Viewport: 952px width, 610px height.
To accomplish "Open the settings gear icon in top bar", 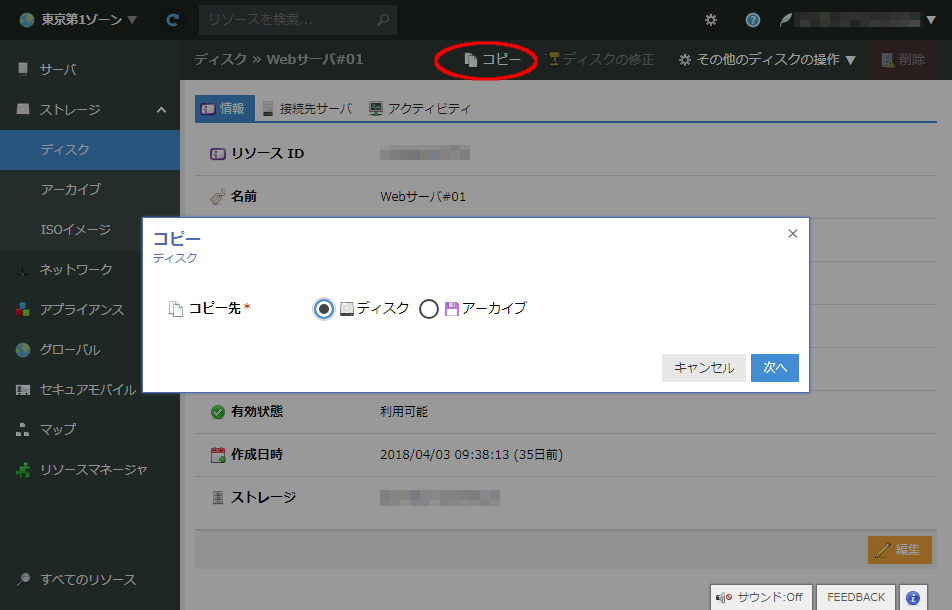I will [x=711, y=19].
